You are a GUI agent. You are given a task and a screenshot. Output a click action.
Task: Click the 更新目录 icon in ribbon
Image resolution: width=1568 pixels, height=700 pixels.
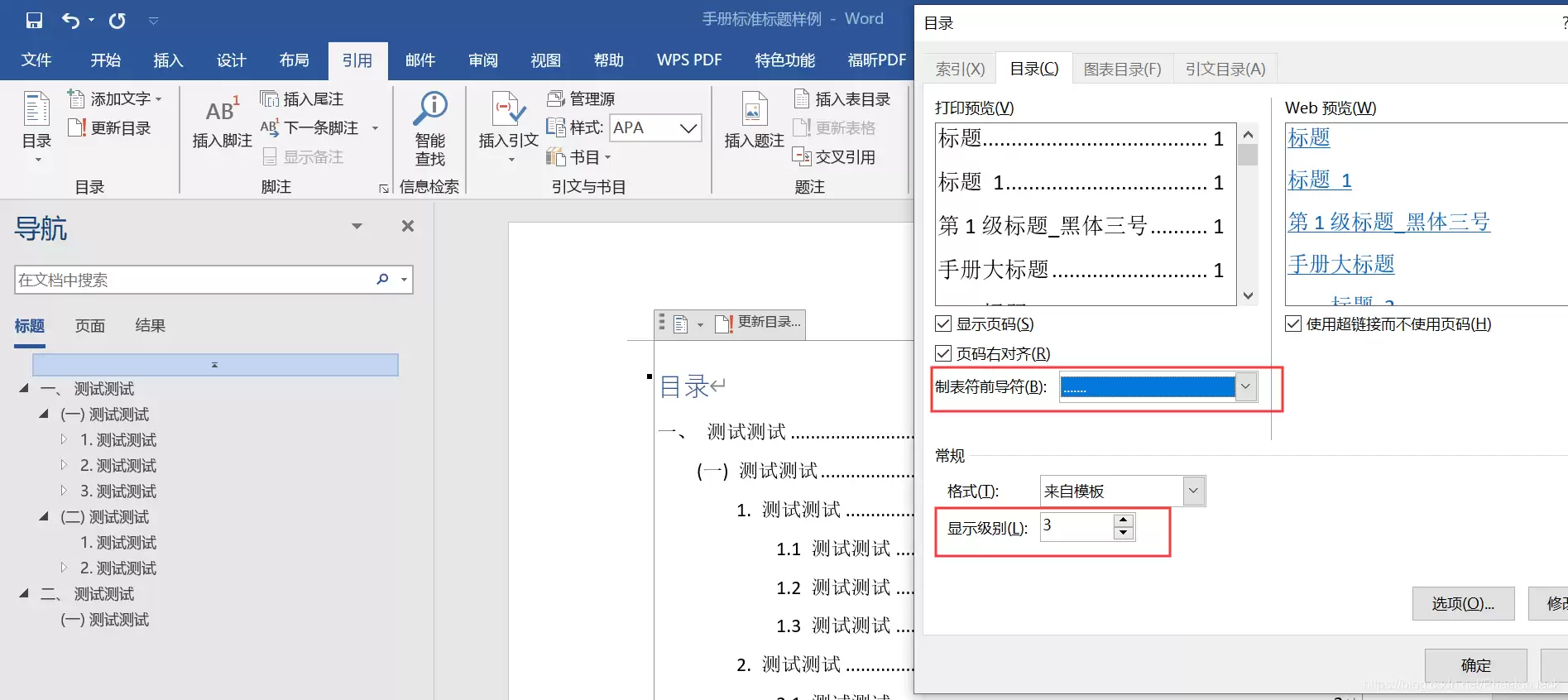coord(77,128)
